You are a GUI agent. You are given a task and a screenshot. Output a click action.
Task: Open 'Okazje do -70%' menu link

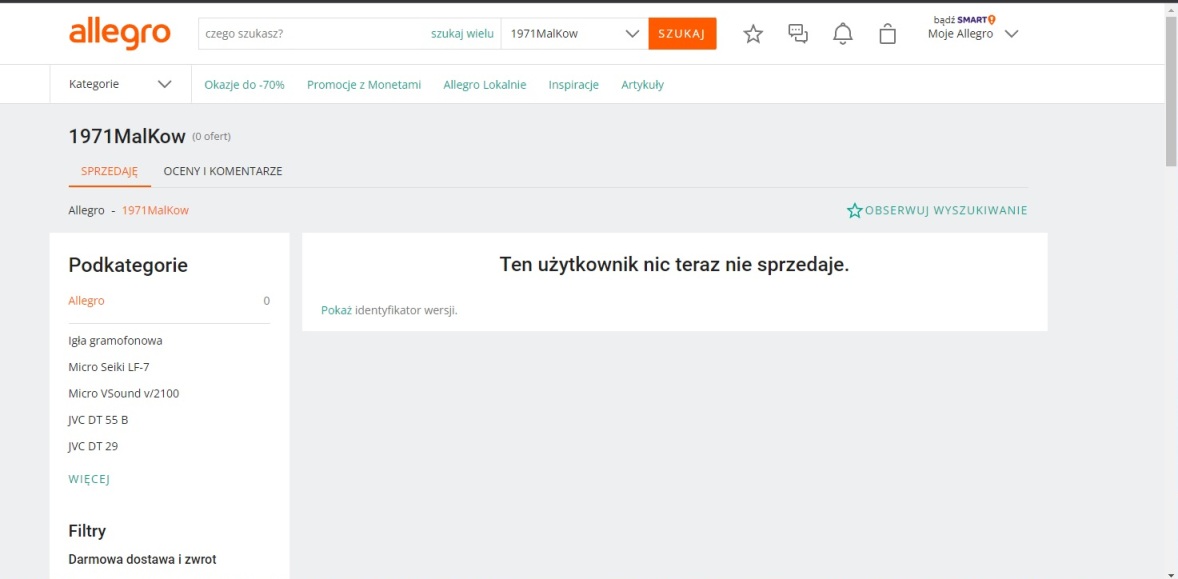(x=244, y=85)
